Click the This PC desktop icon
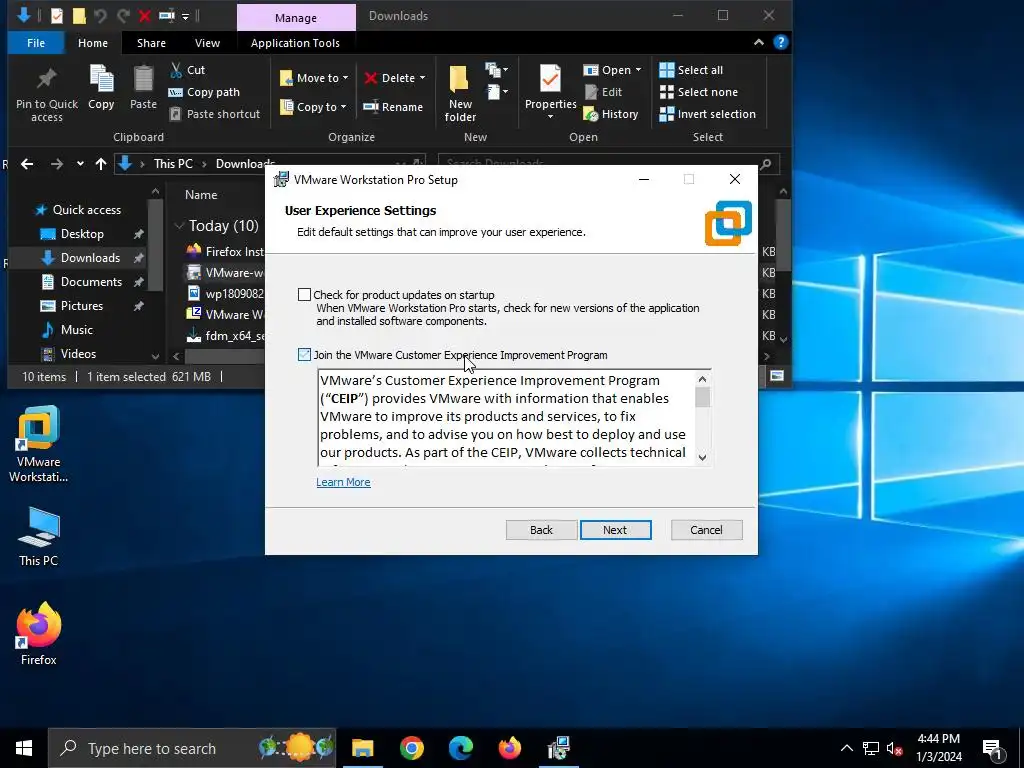This screenshot has width=1024, height=768. 38,536
